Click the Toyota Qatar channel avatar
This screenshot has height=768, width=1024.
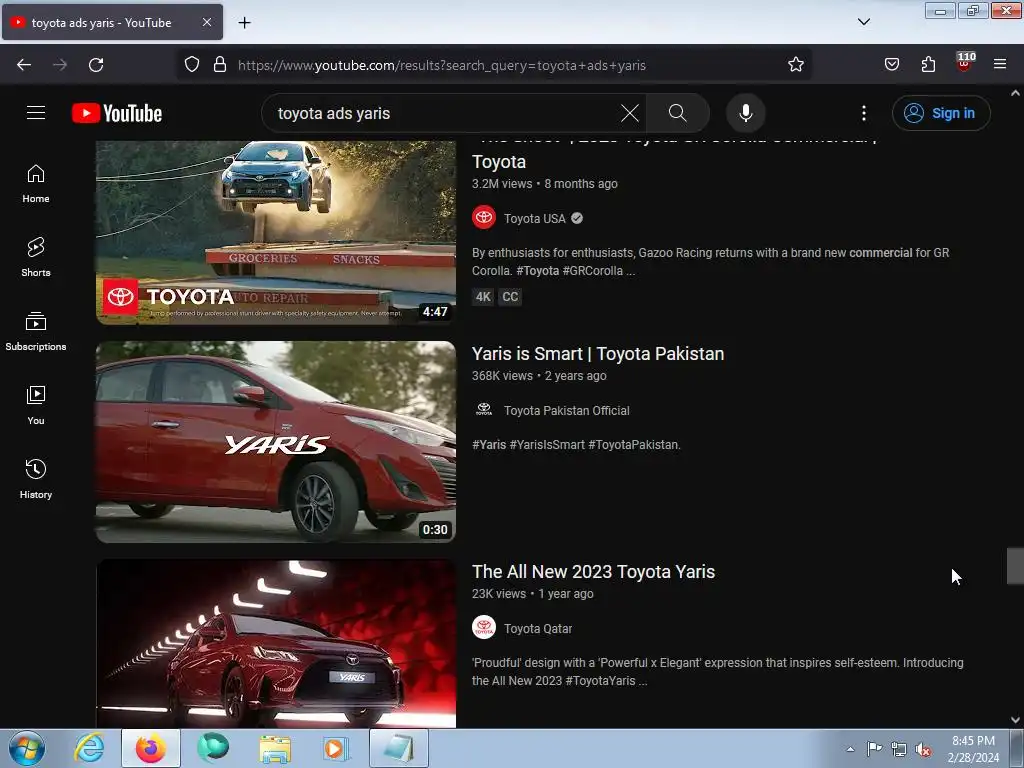coord(484,628)
